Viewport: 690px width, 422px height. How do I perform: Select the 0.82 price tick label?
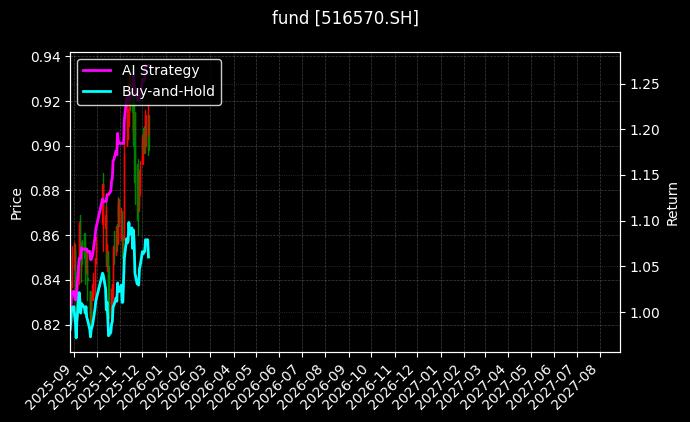pyautogui.click(x=45, y=325)
